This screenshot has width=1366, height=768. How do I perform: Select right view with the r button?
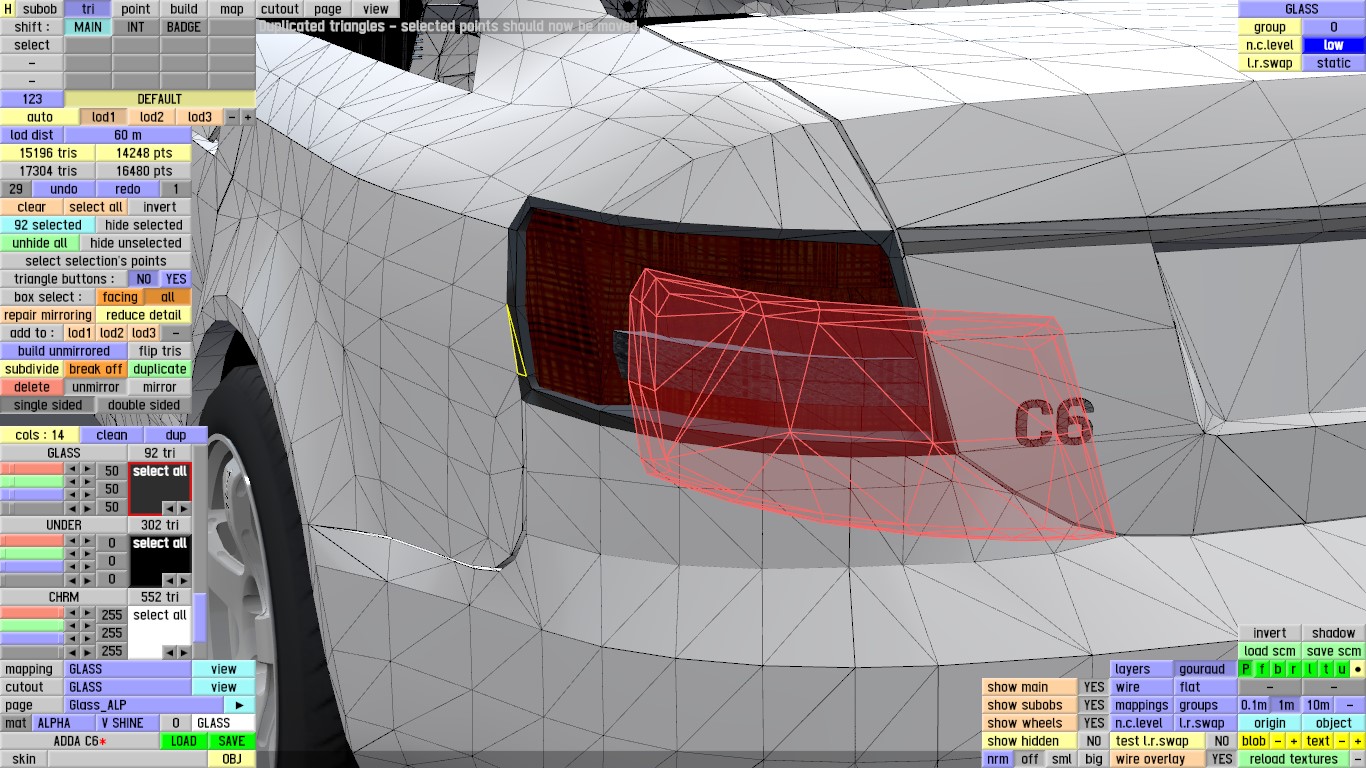point(1294,669)
